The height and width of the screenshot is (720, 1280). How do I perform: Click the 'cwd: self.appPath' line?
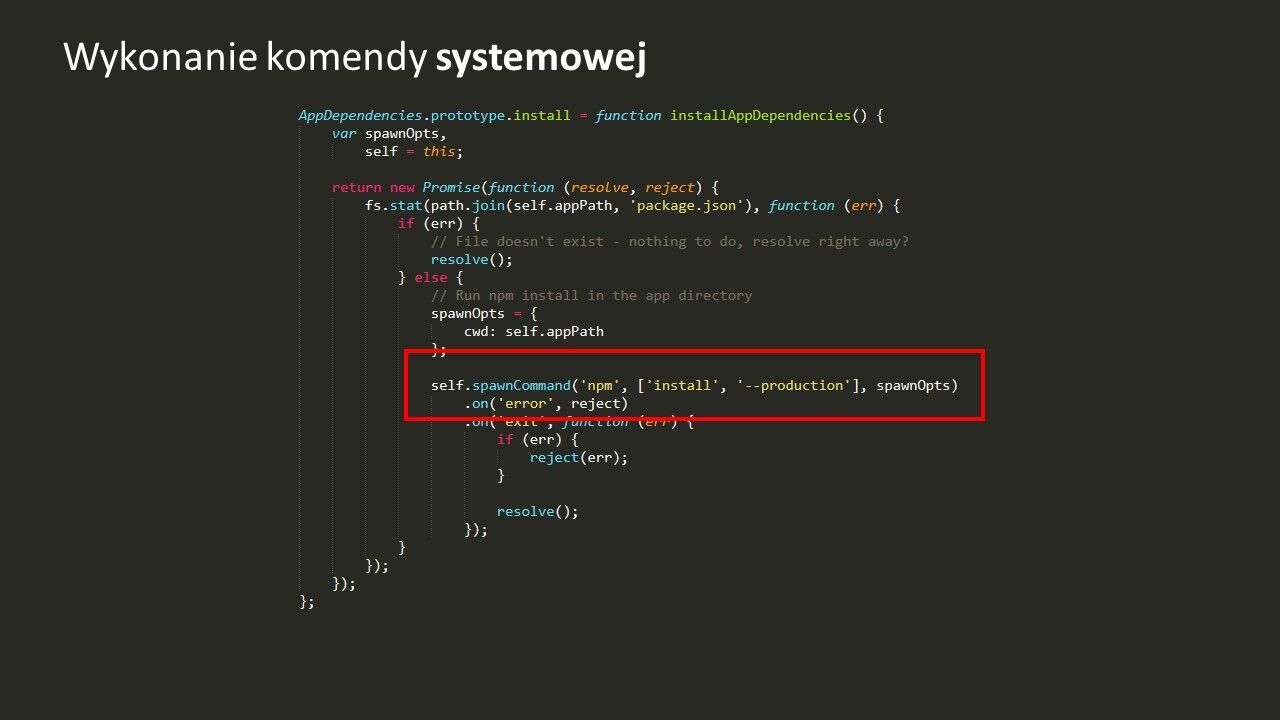[x=534, y=331]
